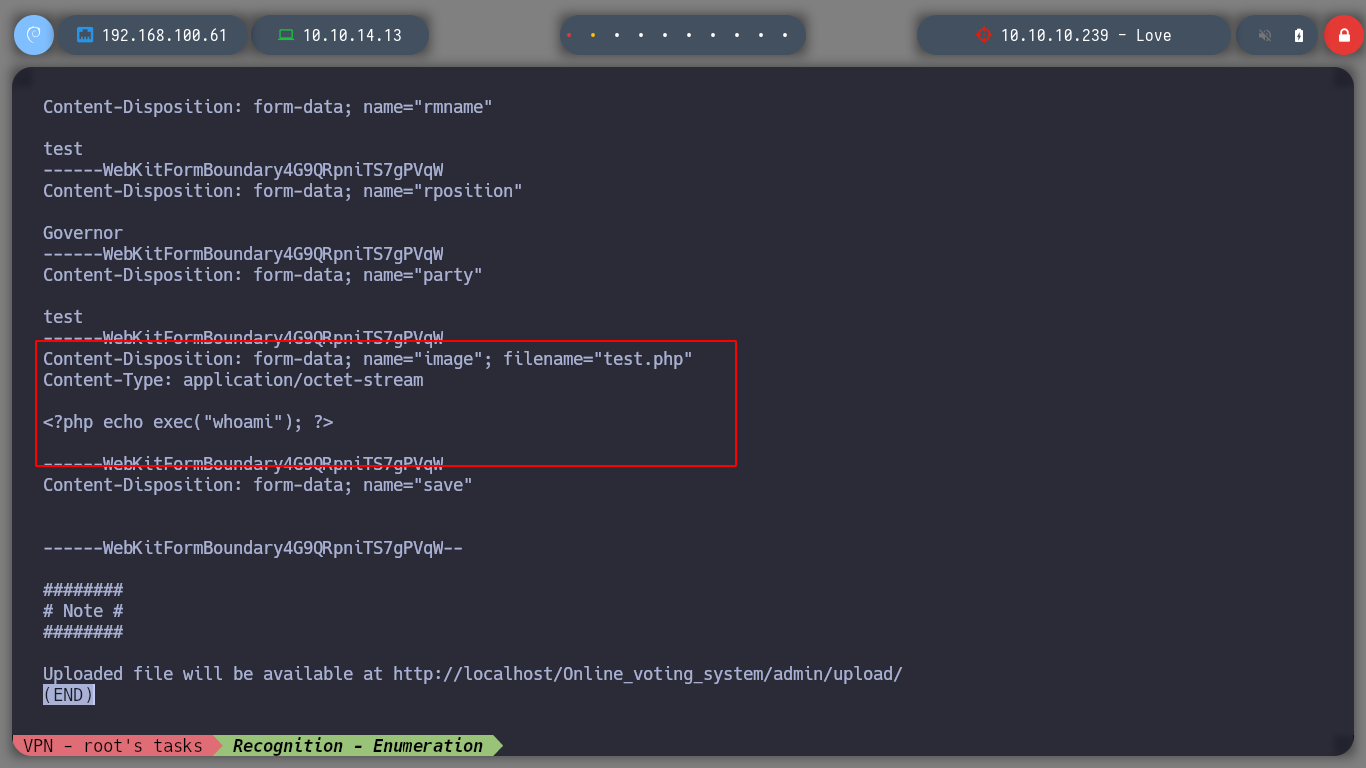
Task: Click the ethernet network icon
Action: click(x=85, y=35)
